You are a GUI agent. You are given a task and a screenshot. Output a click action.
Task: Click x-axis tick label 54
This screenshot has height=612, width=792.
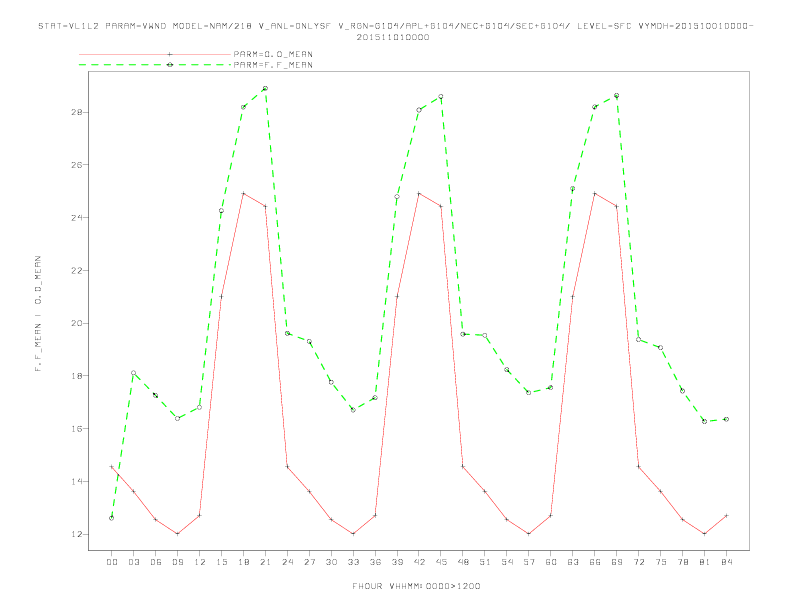507,562
